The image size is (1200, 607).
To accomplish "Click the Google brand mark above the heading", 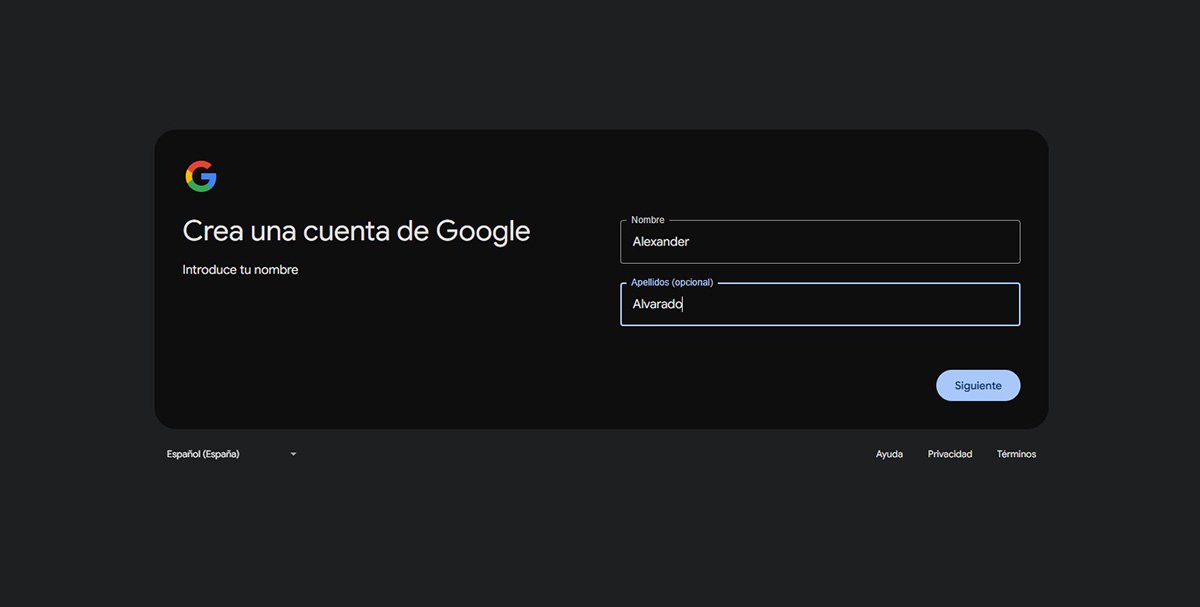I will click(200, 175).
